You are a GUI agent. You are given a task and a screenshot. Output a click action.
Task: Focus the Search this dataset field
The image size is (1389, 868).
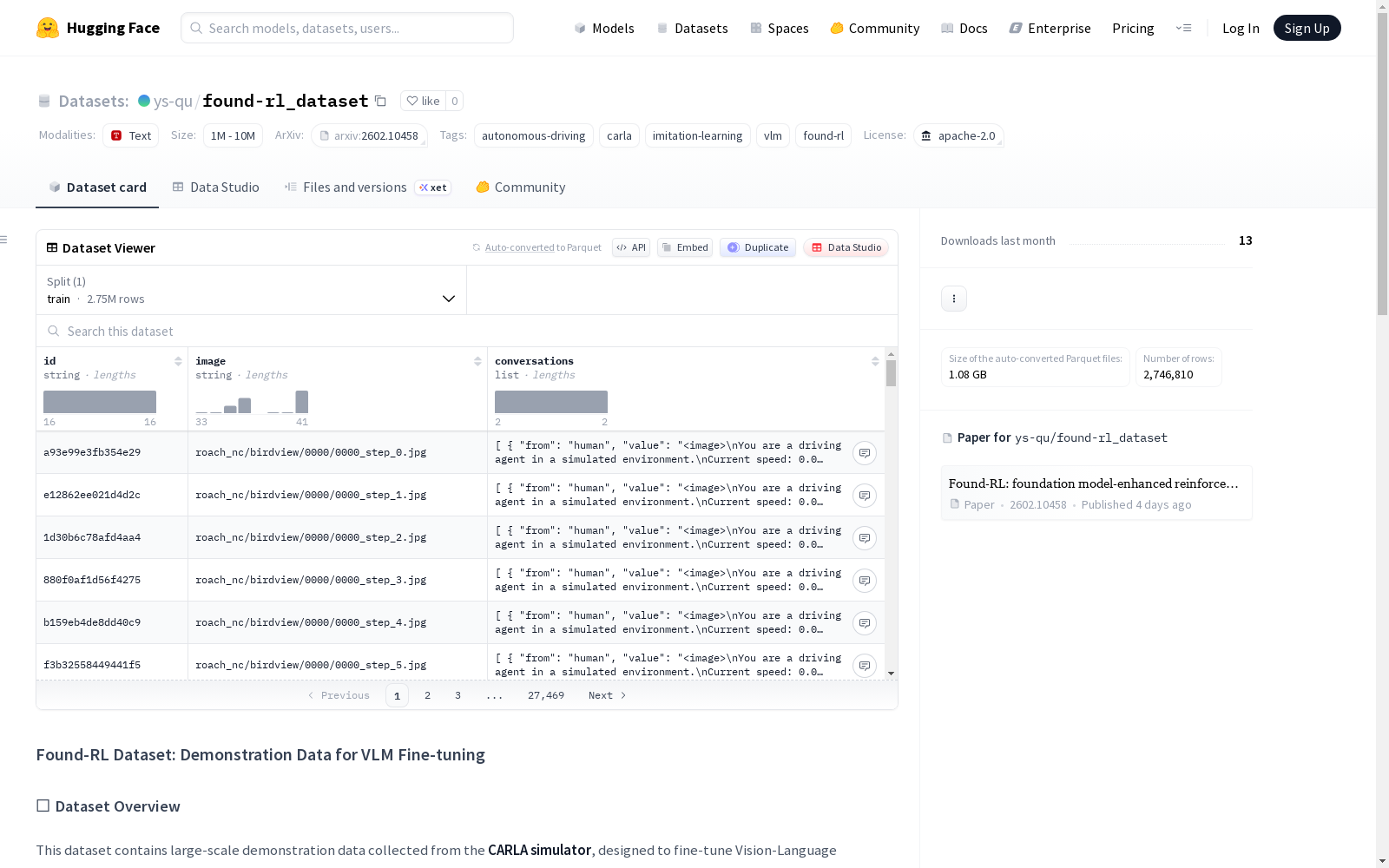pos(467,332)
